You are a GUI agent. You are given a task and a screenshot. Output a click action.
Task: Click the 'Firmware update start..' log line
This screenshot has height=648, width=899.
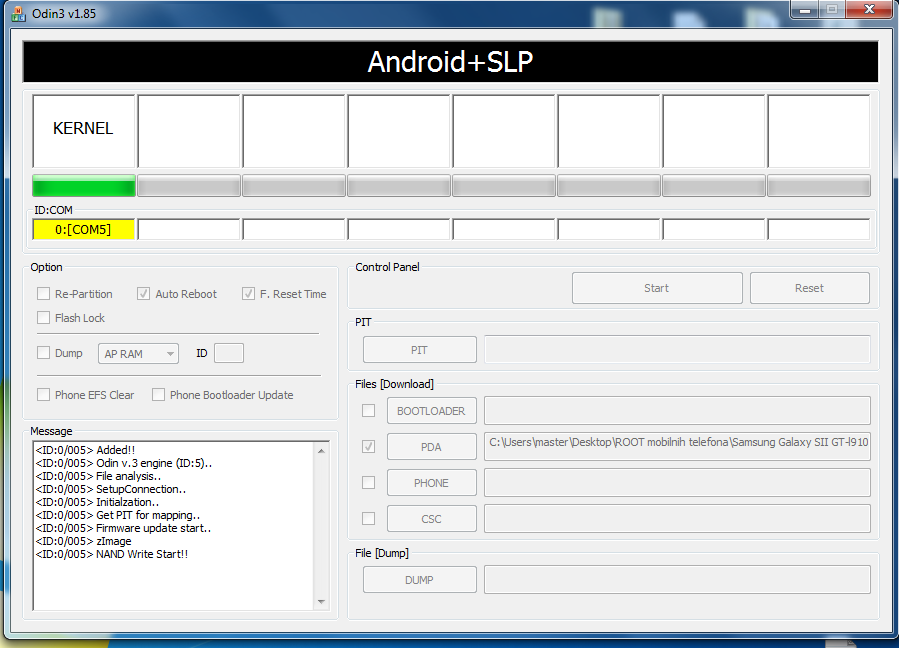click(123, 528)
